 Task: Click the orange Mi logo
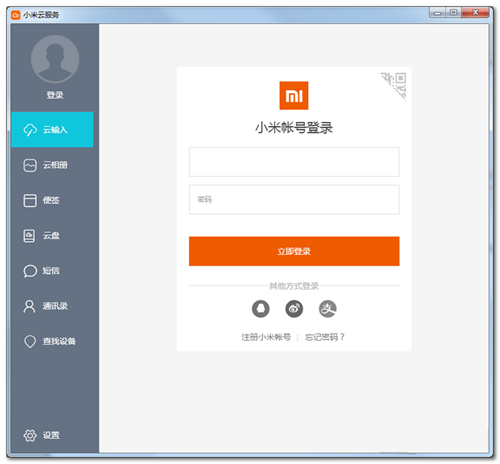[294, 96]
